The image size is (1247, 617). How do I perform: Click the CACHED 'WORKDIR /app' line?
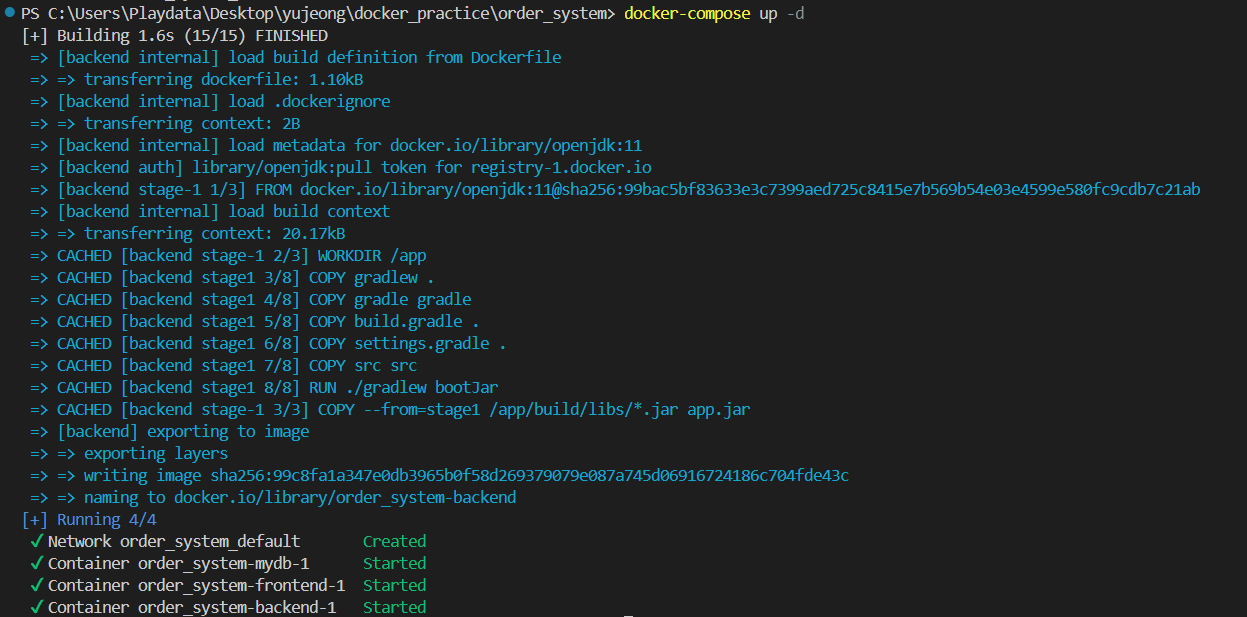[228, 256]
